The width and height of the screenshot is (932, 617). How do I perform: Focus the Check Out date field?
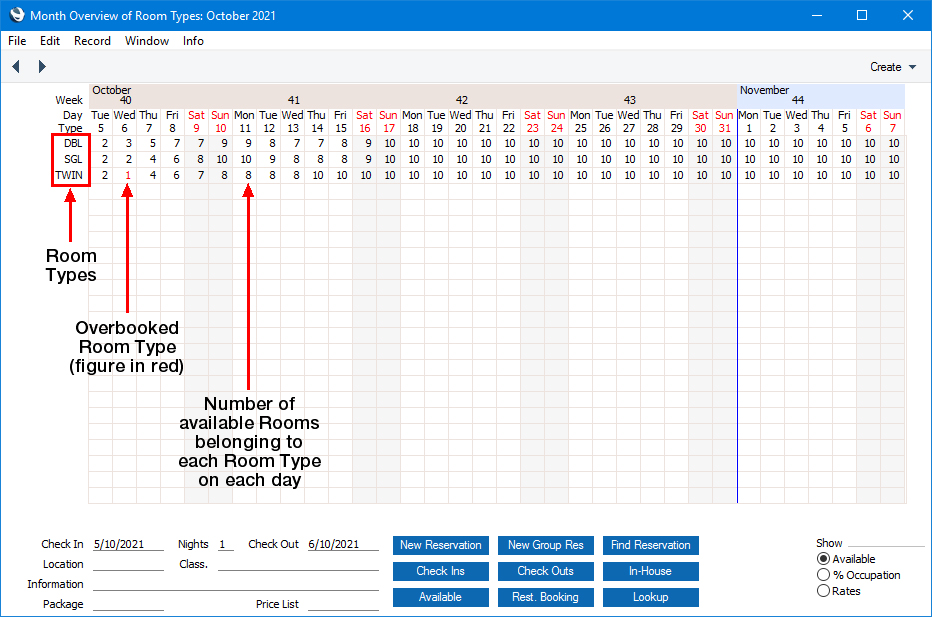[343, 544]
